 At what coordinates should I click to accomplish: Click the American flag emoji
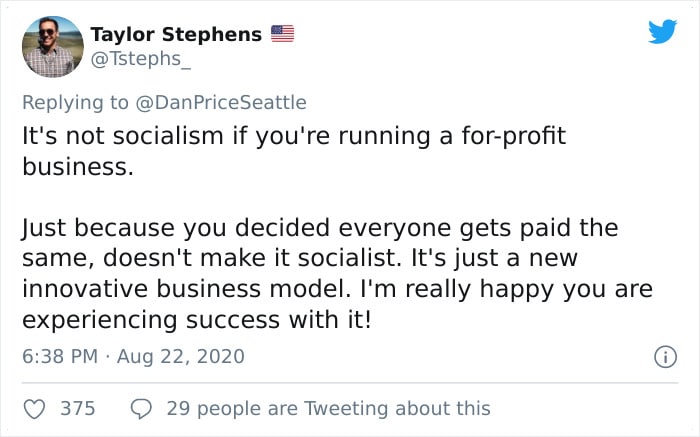click(283, 33)
